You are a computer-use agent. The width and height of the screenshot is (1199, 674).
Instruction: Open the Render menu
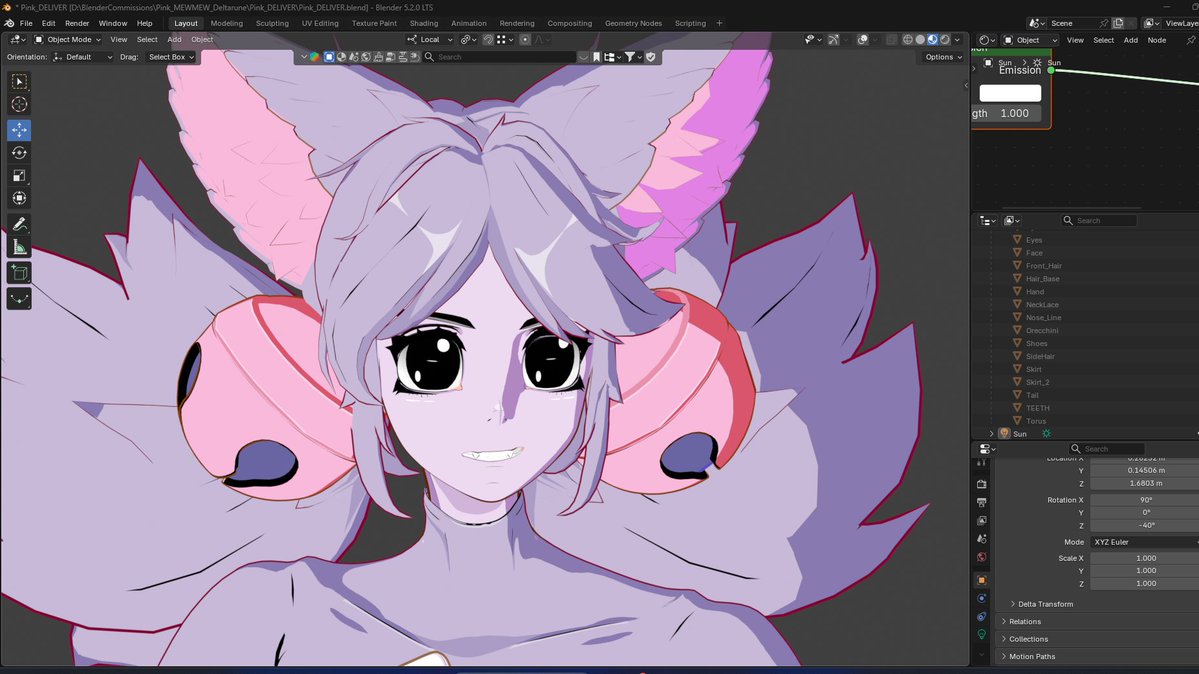pos(76,23)
